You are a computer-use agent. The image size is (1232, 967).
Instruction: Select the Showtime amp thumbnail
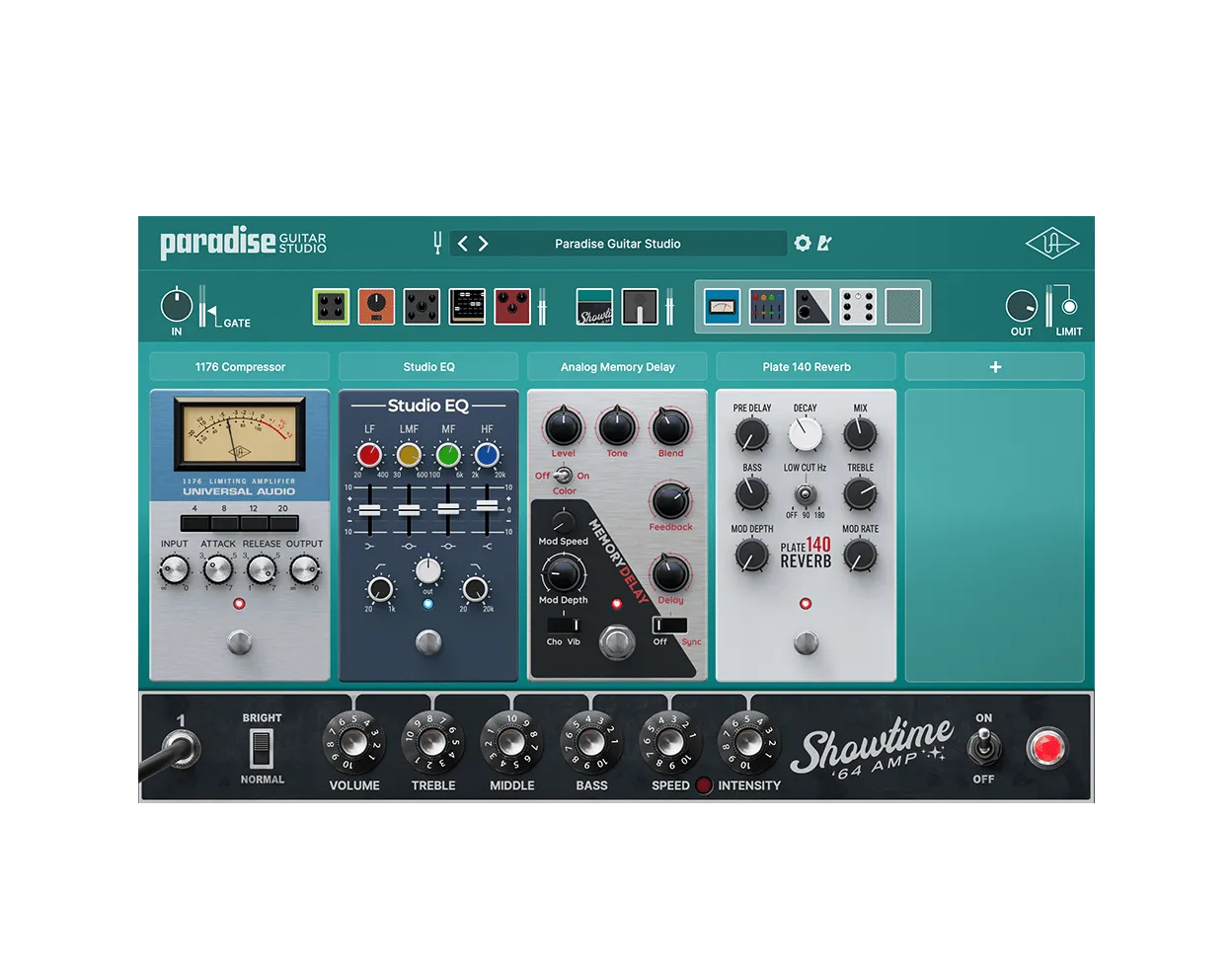594,307
